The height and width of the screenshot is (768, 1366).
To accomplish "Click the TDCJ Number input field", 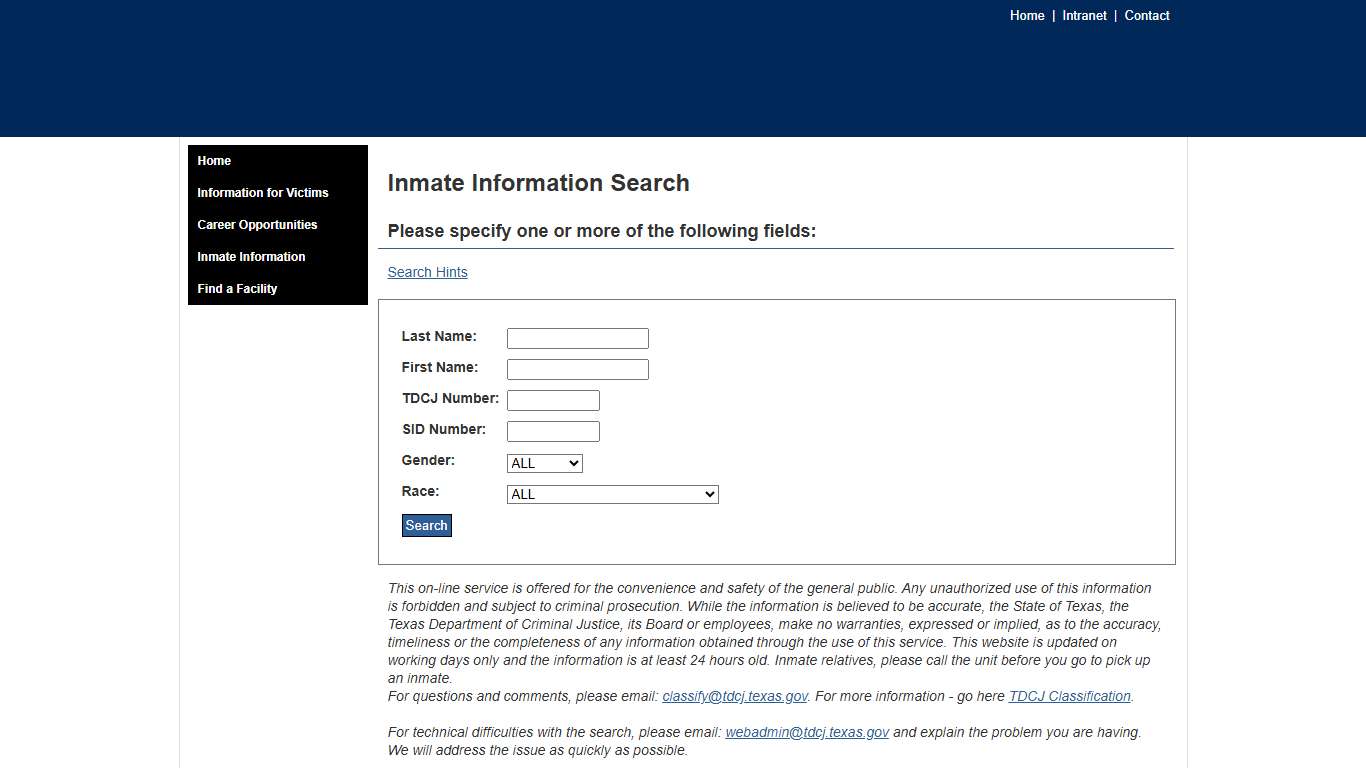I will tap(552, 400).
